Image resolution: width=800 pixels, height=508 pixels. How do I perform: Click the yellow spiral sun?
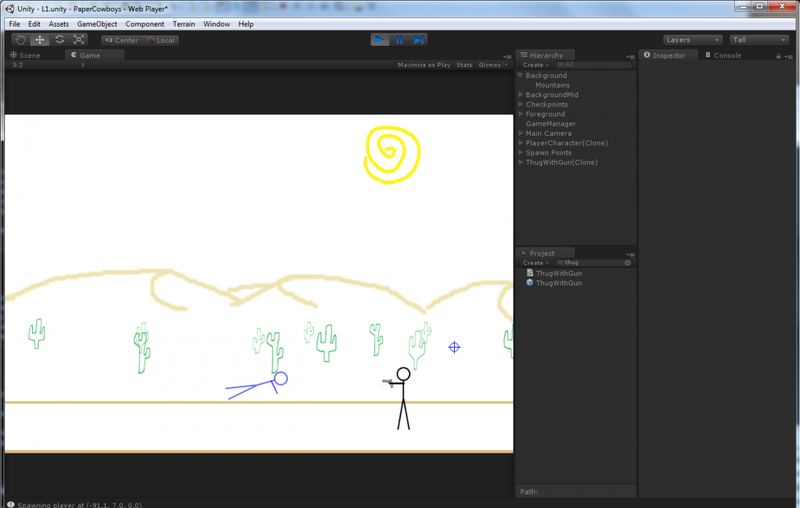392,155
